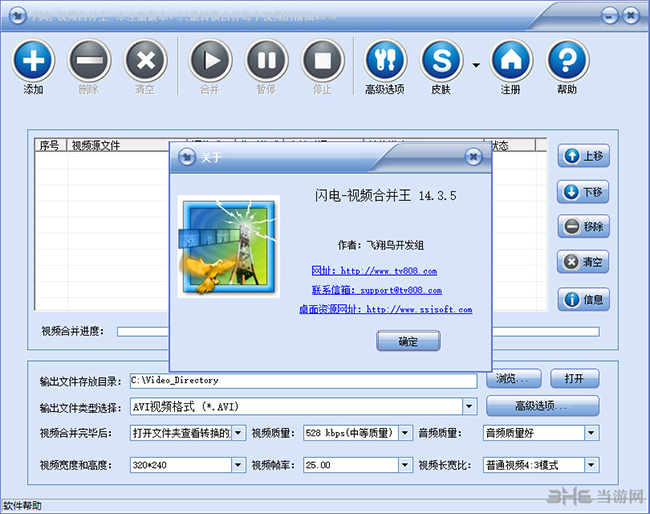
Task: Click the support@tv808.com email link
Action: pos(377,290)
